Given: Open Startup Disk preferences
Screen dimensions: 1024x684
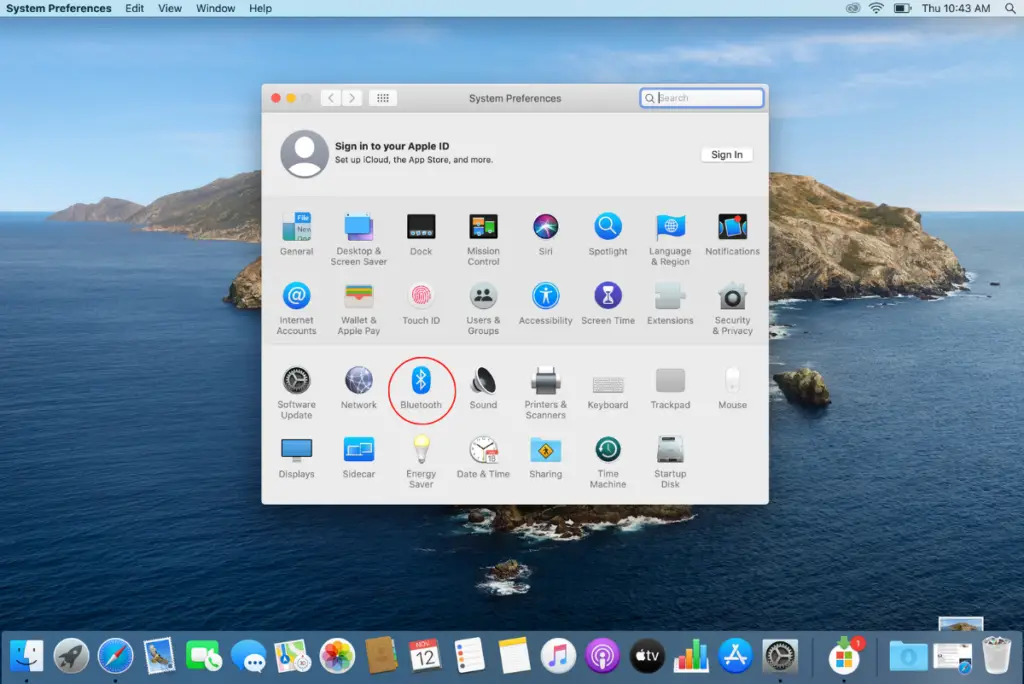Looking at the screenshot, I should [670, 462].
